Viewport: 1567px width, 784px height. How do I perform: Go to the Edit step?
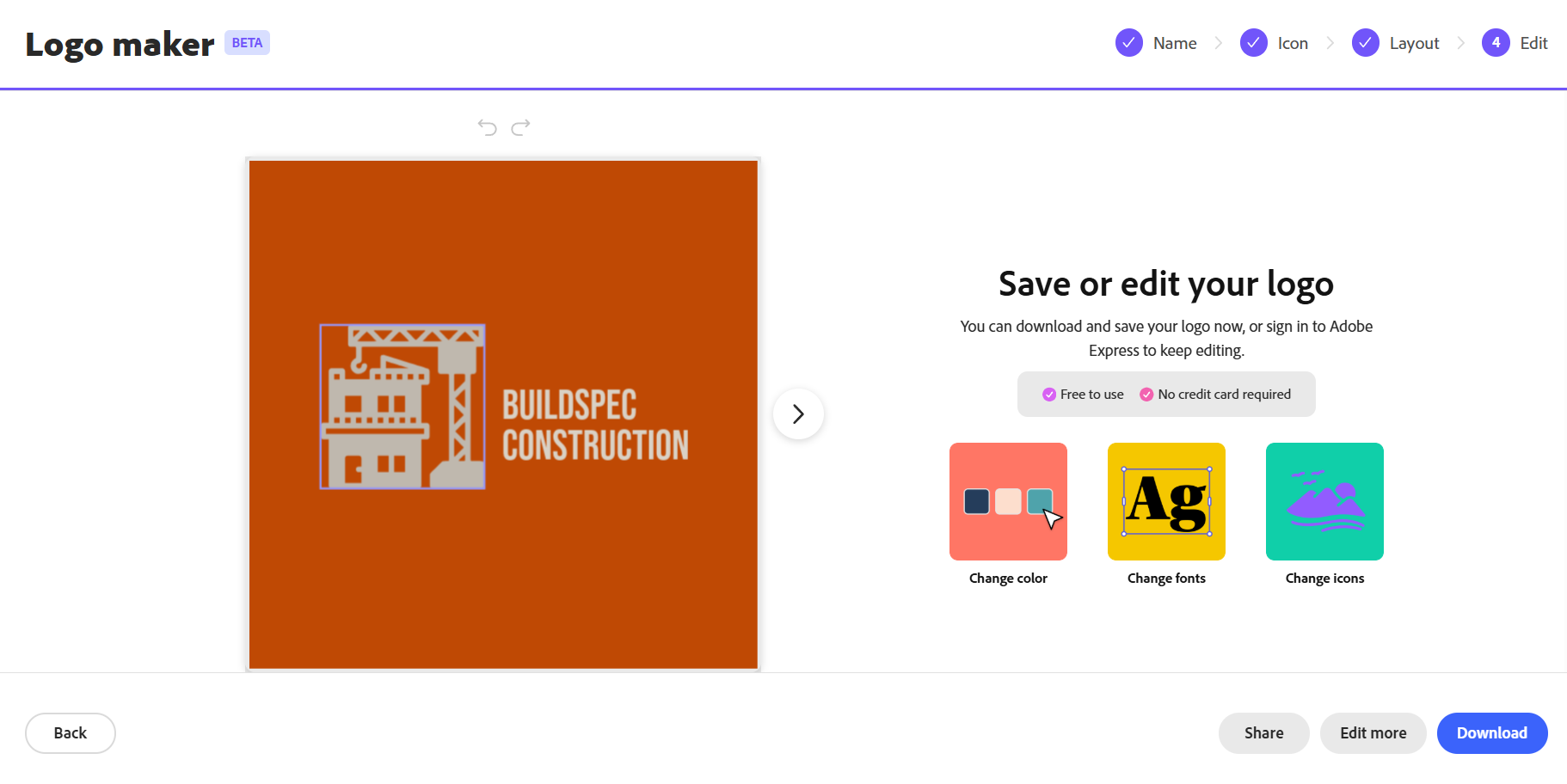pos(1533,43)
